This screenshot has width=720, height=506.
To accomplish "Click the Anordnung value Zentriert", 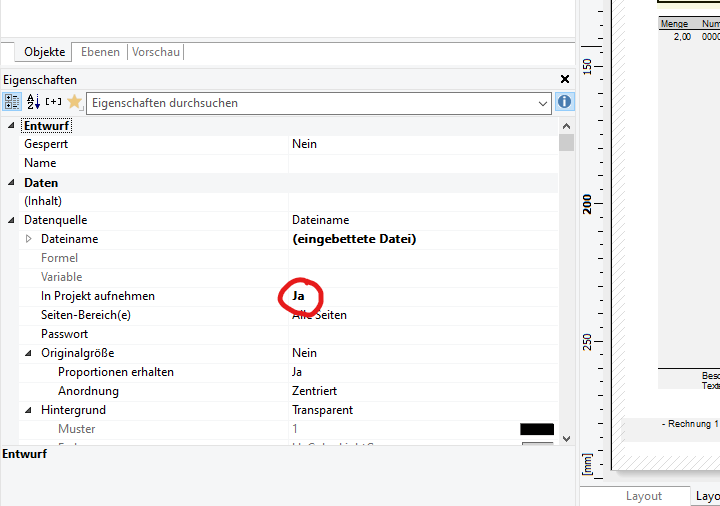I will click(x=315, y=391).
